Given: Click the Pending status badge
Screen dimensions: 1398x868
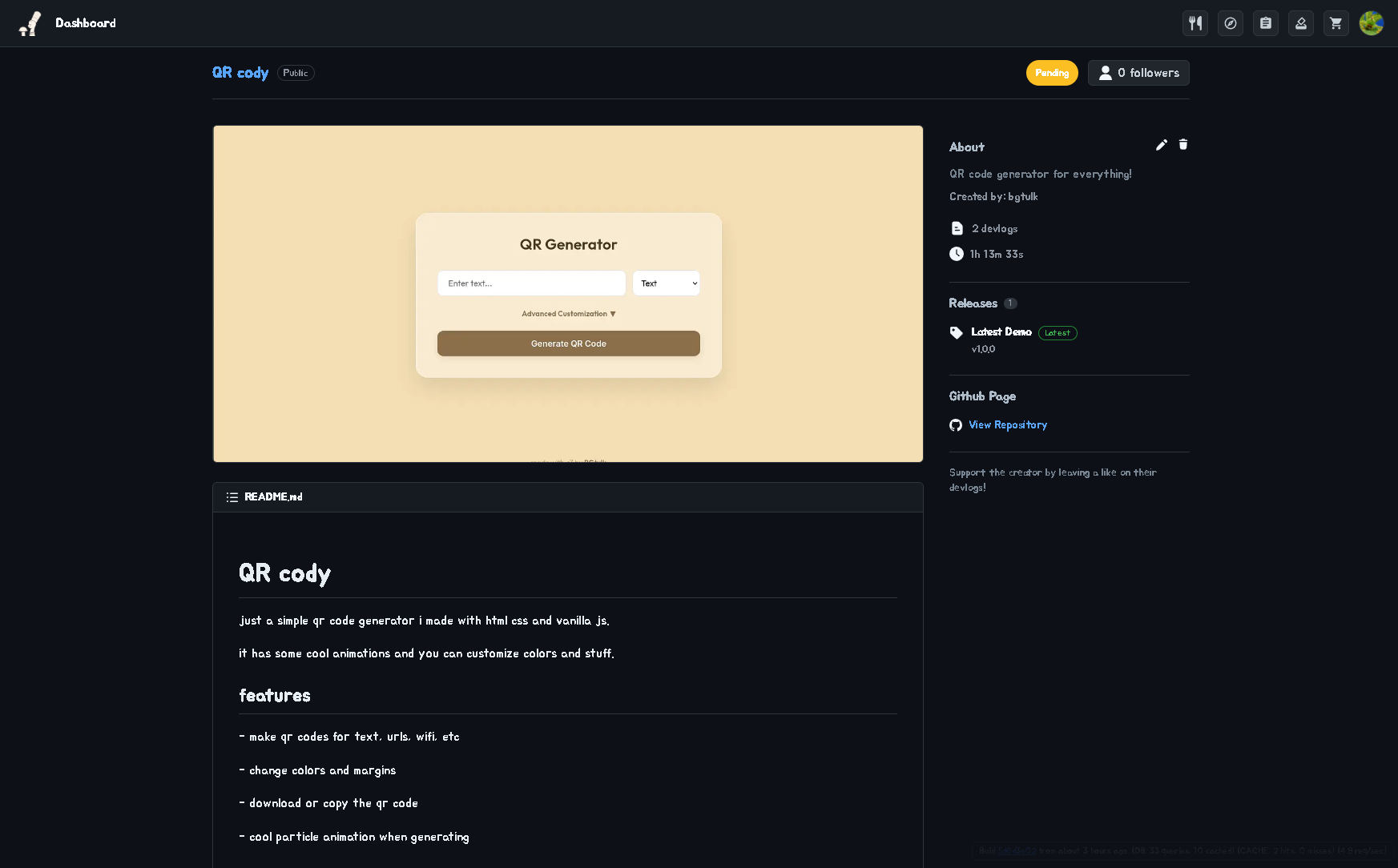Looking at the screenshot, I should pyautogui.click(x=1052, y=73).
